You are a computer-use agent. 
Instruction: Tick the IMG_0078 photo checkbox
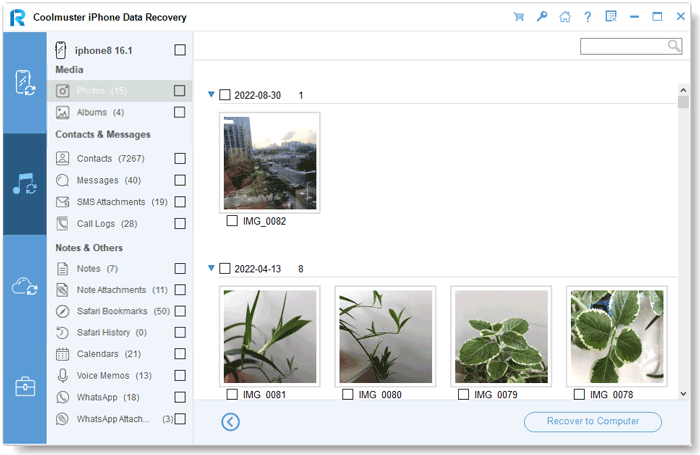pos(579,394)
